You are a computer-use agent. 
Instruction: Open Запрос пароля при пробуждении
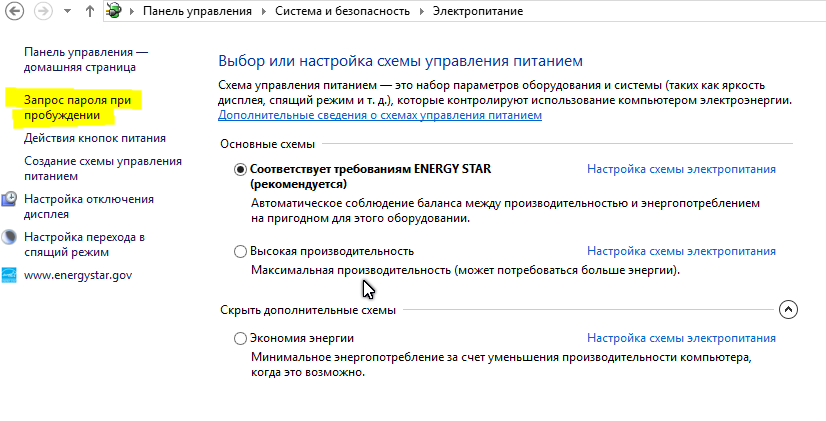[x=77, y=107]
